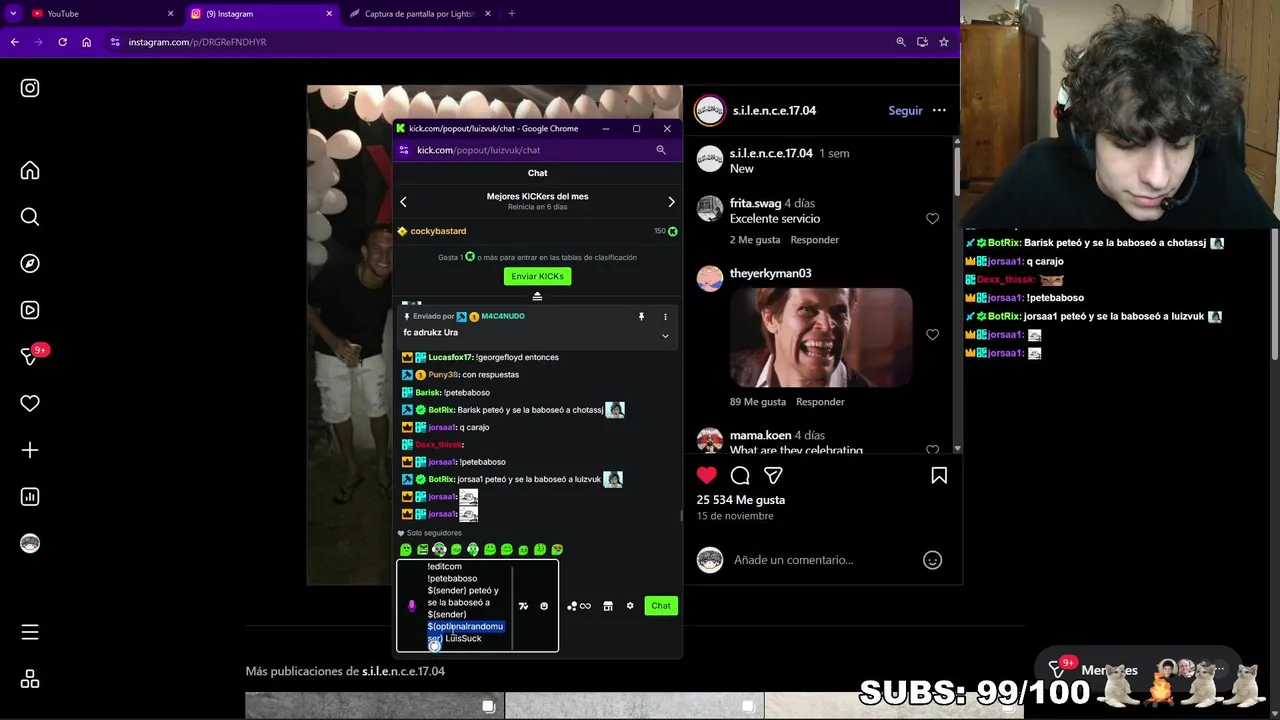The height and width of the screenshot is (720, 1280).
Task: Reload the Instagram page
Action: [62, 42]
